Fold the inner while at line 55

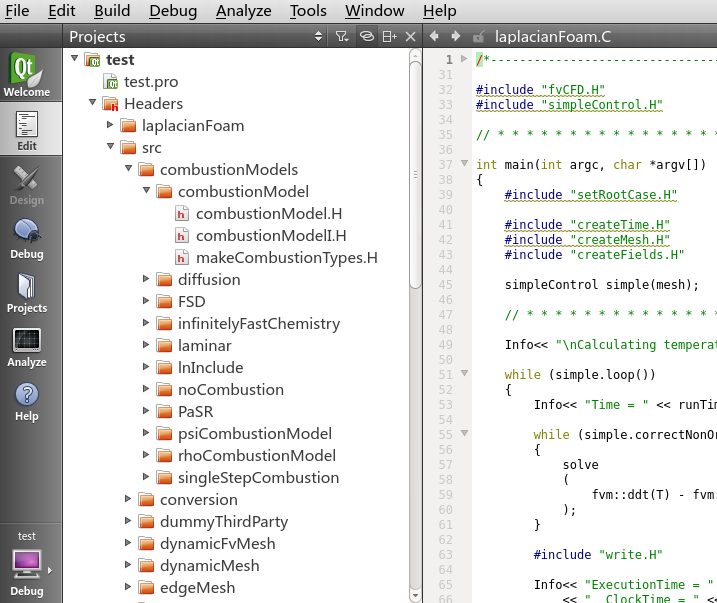(x=464, y=433)
